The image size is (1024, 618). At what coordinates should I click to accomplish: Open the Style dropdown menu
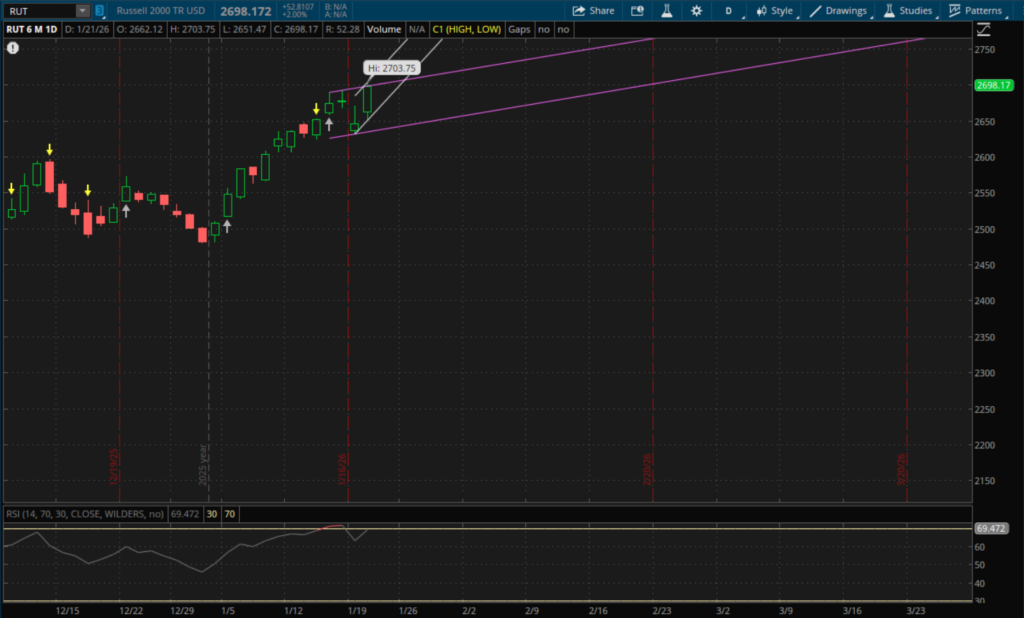775,11
